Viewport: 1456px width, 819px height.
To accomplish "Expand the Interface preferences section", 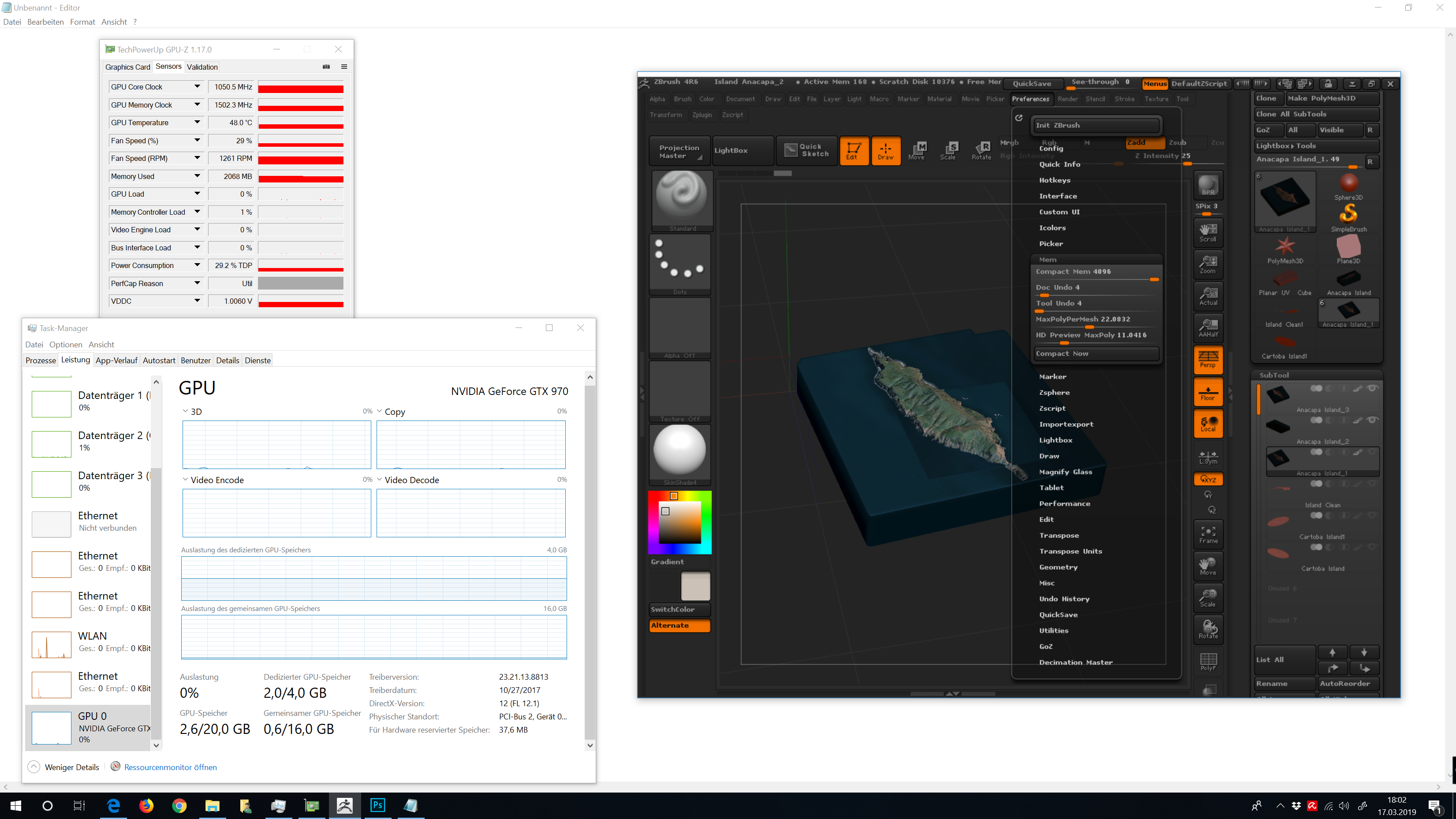I will pos(1058,196).
